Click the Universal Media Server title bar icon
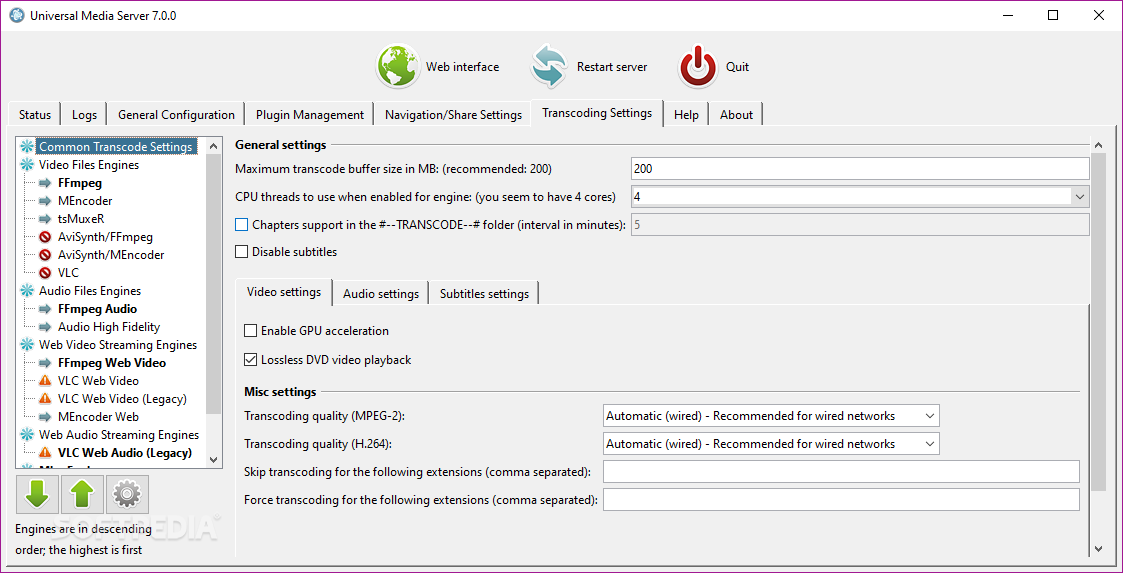Viewport: 1123px width, 573px height. click(16, 15)
